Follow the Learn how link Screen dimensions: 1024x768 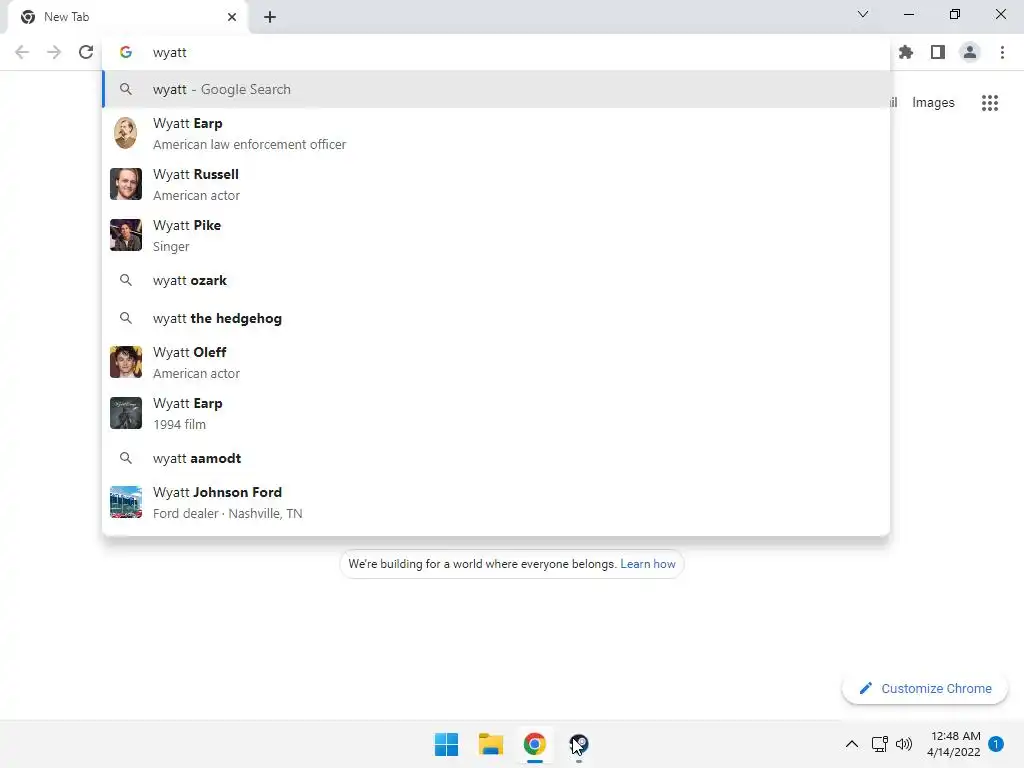tap(648, 564)
